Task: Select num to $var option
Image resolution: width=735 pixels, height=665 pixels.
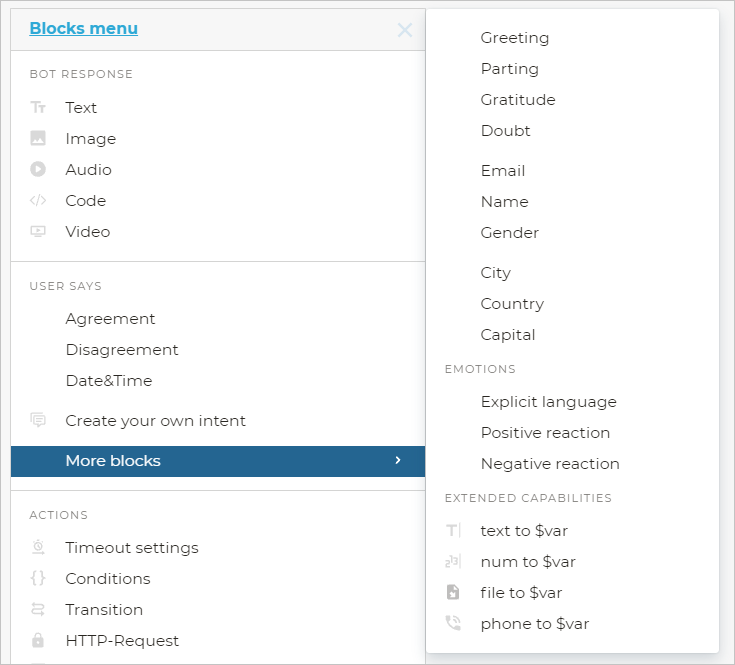Action: (528, 562)
